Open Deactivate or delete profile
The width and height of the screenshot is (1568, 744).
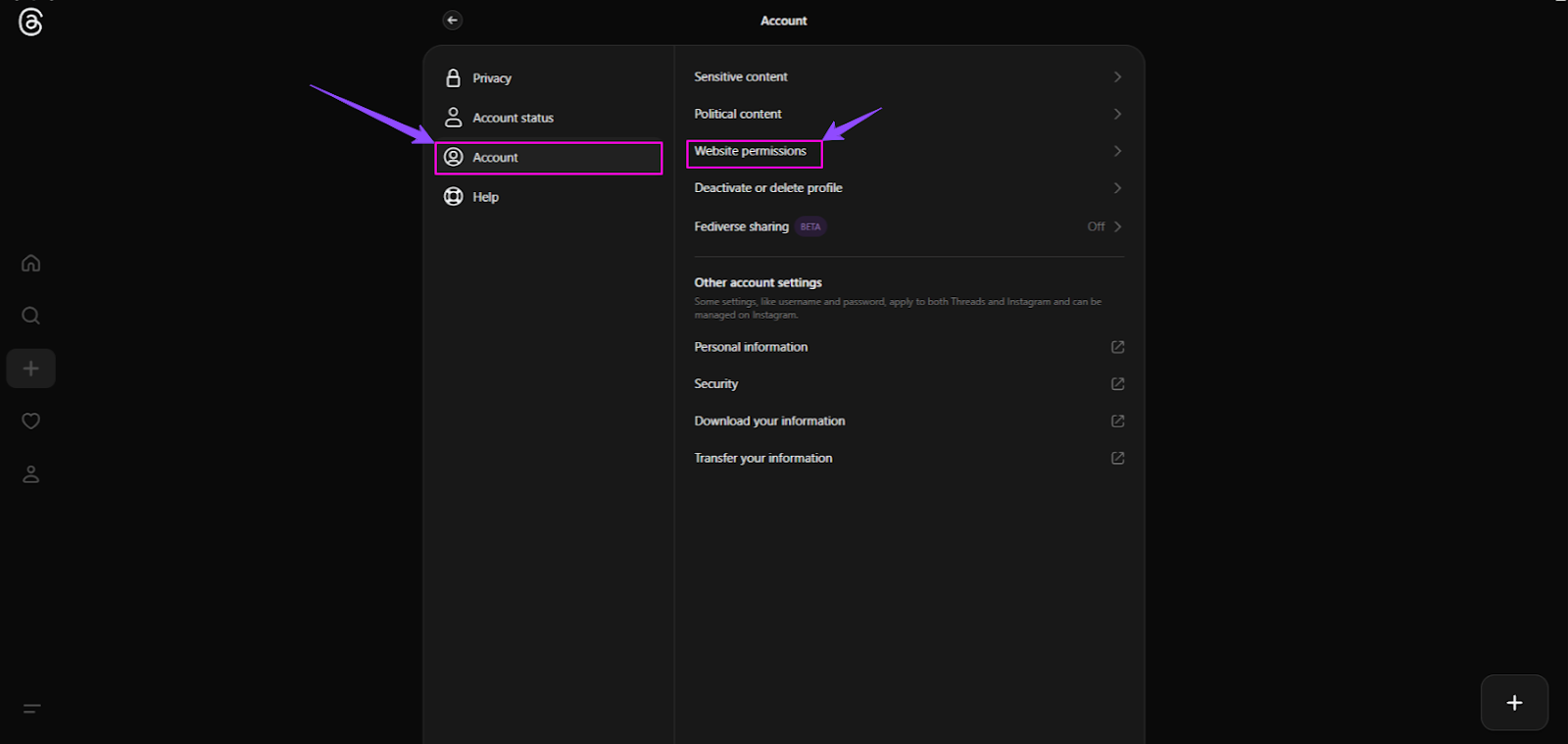(908, 188)
